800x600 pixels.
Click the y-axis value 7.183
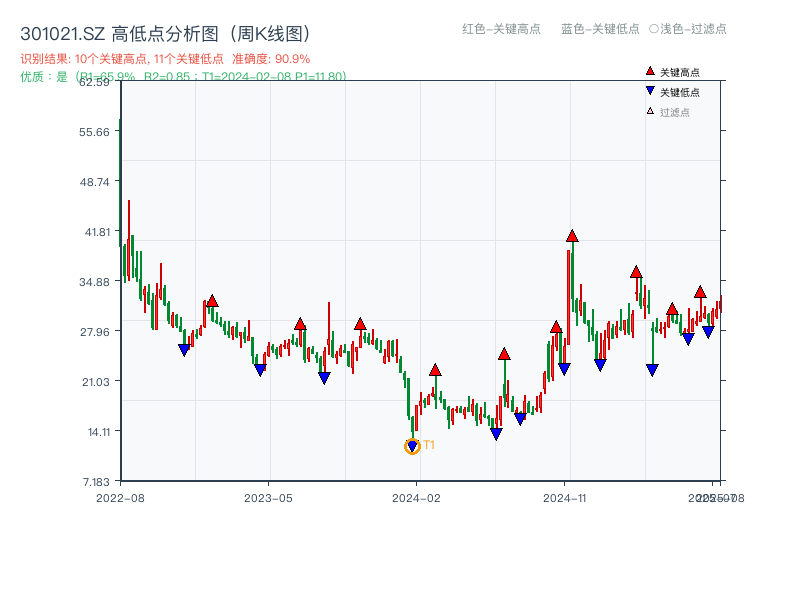click(96, 482)
